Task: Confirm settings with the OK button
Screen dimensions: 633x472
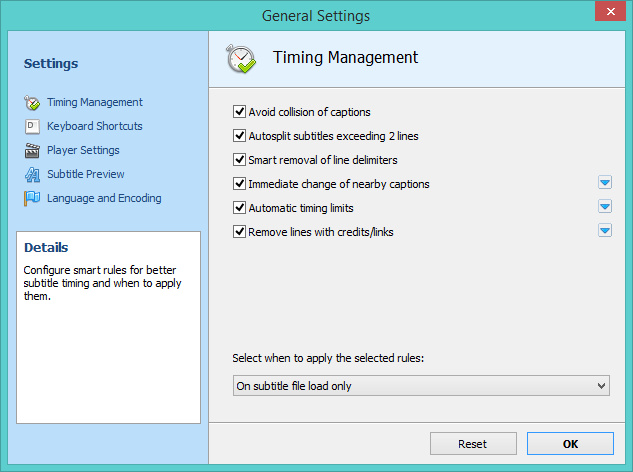Action: 570,444
